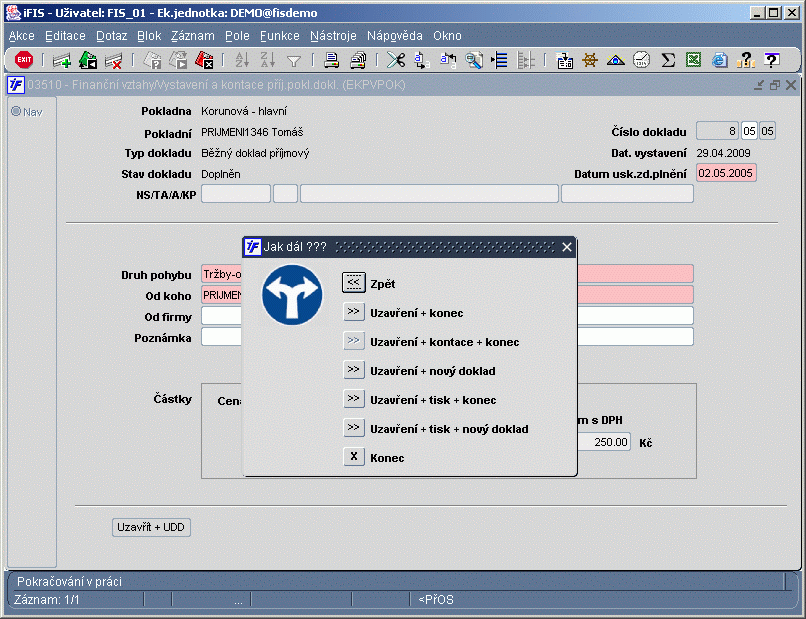Click the Datum usk.zd.plnění date field
This screenshot has width=806, height=619.
click(x=727, y=173)
